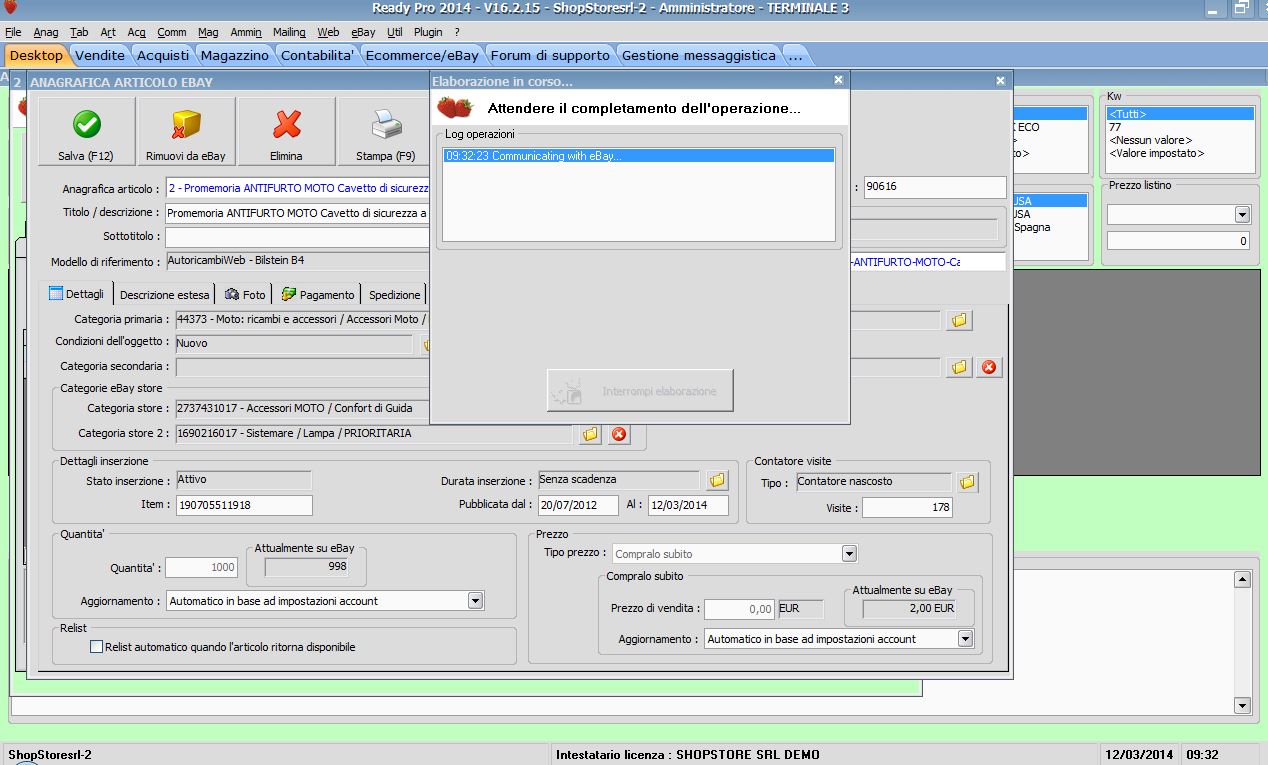The height and width of the screenshot is (765, 1268).
Task: Click the Visite field showing 178
Action: coord(907,508)
